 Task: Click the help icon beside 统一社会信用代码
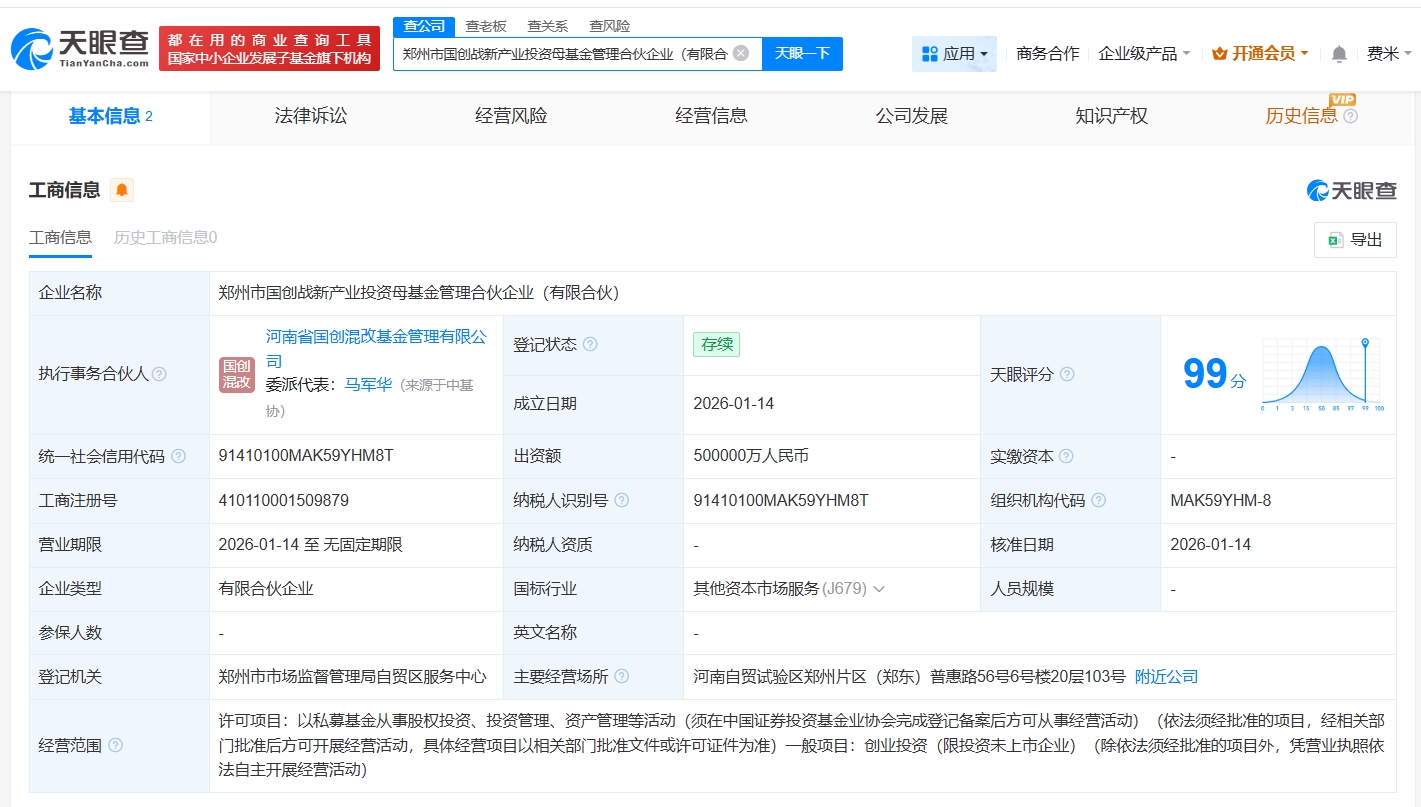(x=179, y=455)
